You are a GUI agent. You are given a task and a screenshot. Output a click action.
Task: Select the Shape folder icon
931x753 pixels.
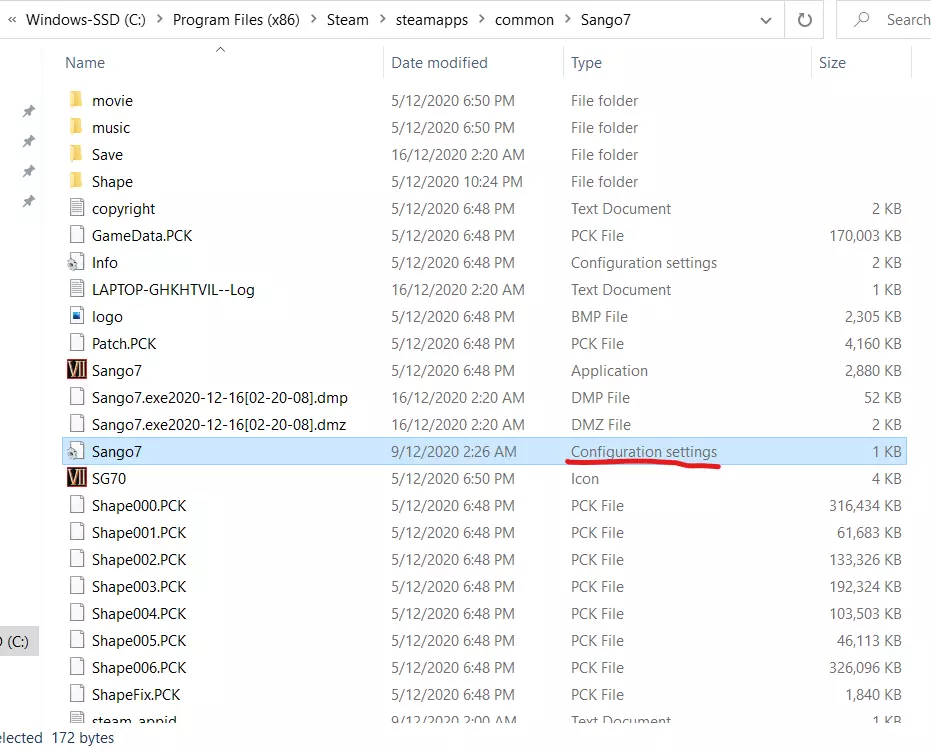(x=76, y=181)
